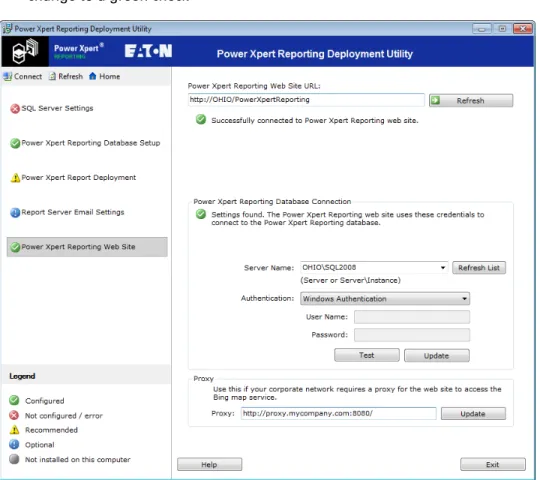Click the Refresh toolbar item
540x480 pixels.
pyautogui.click(x=66, y=76)
